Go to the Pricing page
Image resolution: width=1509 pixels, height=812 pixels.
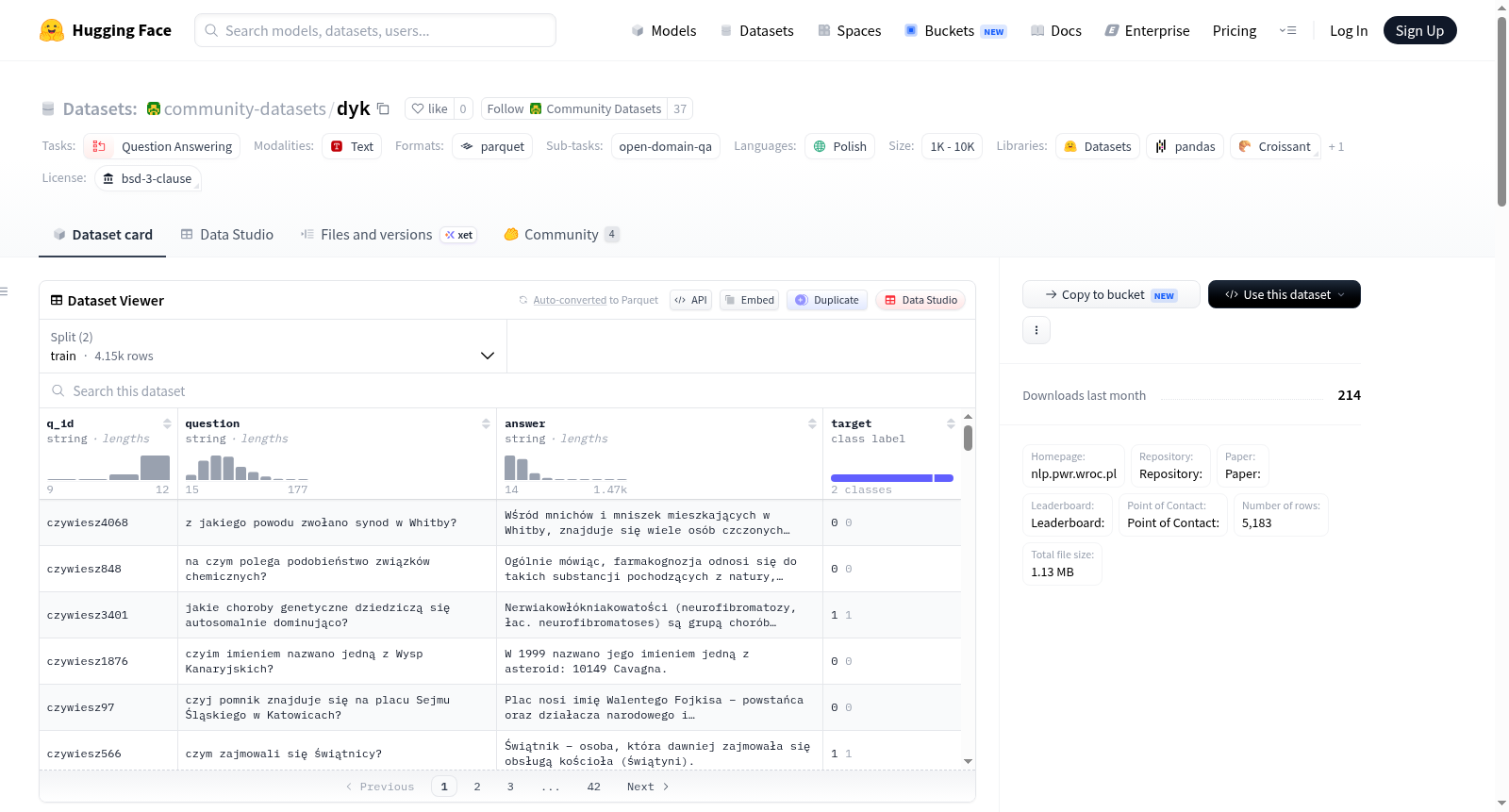[x=1235, y=31]
